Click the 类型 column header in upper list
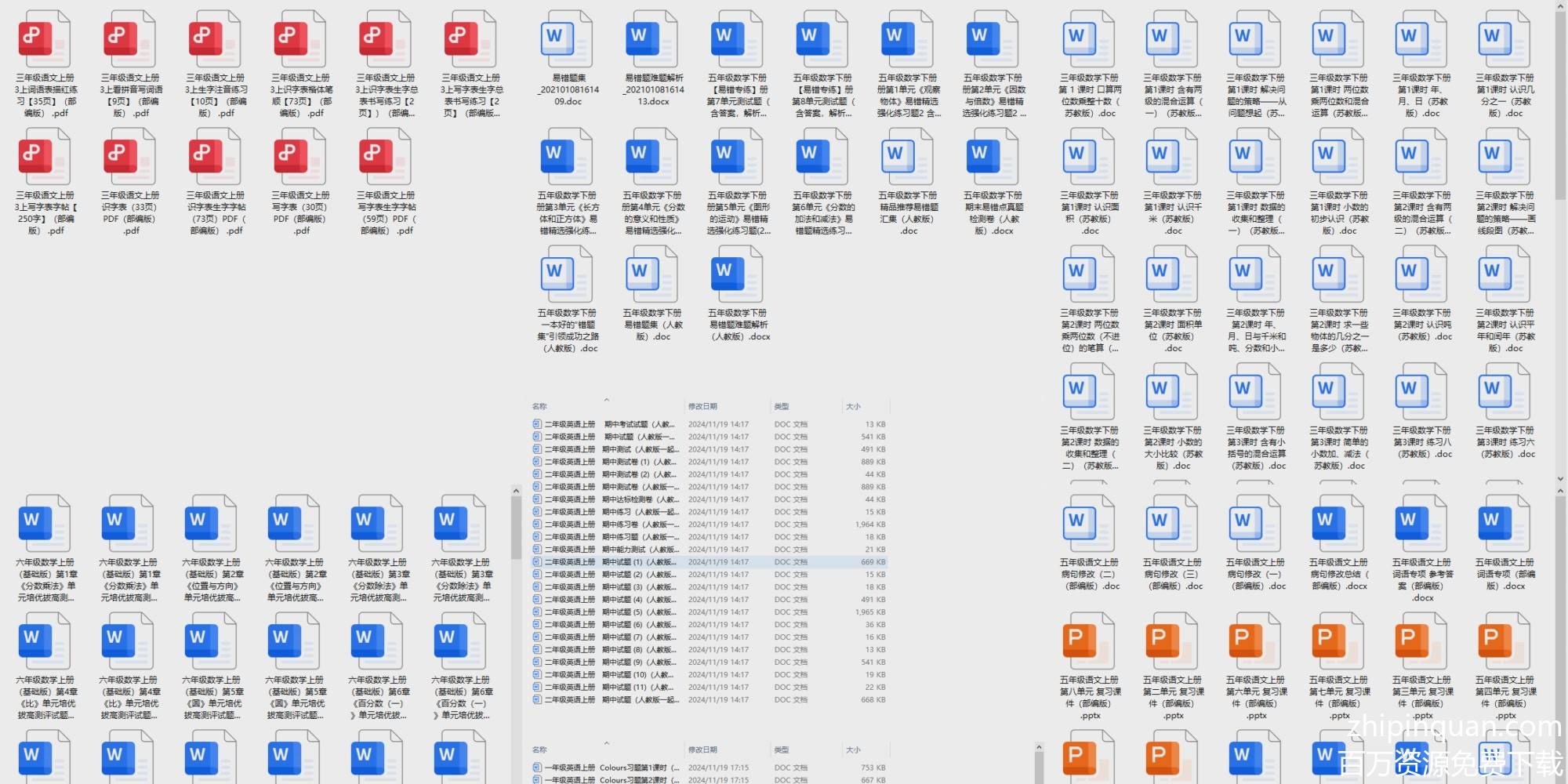1568x784 pixels. (x=781, y=407)
